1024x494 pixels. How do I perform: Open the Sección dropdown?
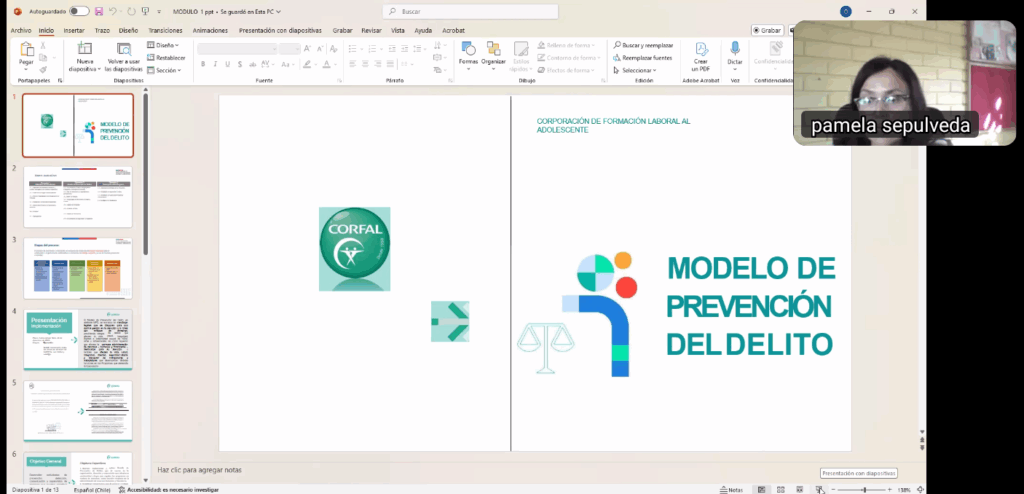coord(164,70)
